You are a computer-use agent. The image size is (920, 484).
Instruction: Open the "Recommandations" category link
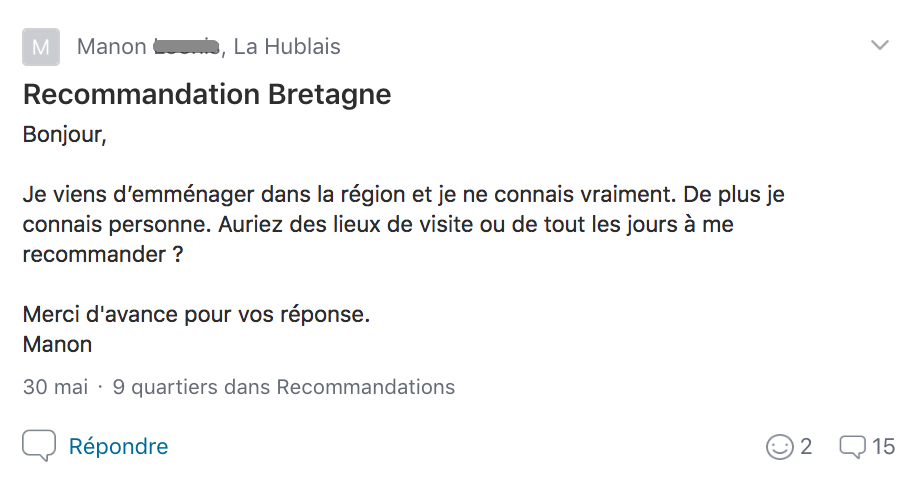click(366, 387)
